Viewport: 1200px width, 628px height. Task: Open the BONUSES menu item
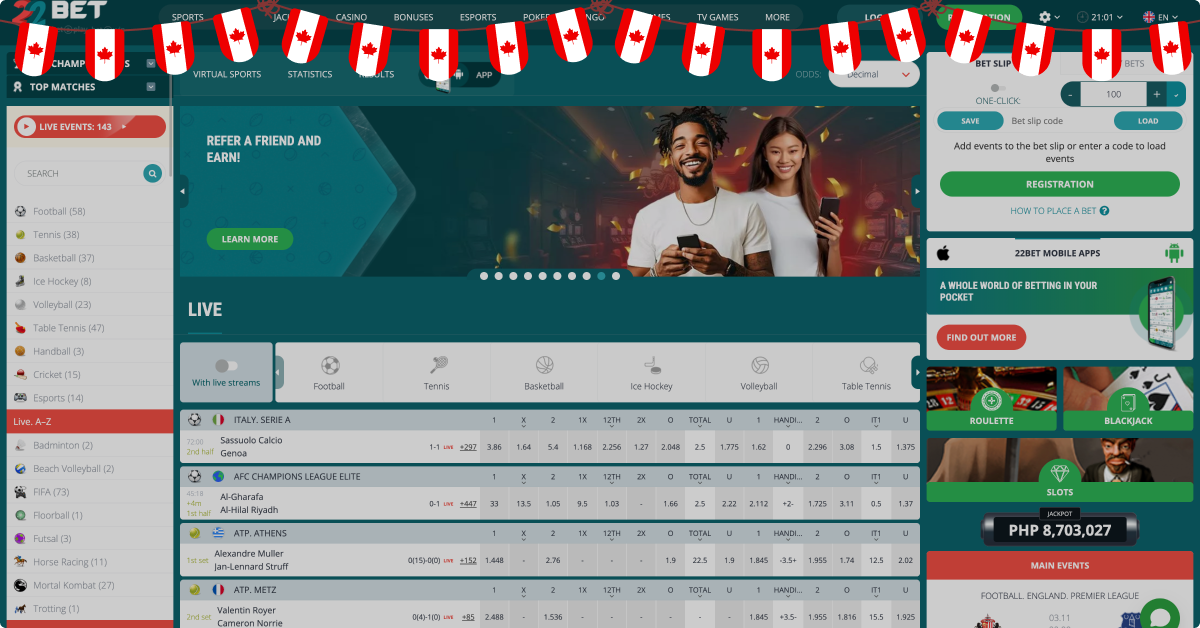click(413, 16)
